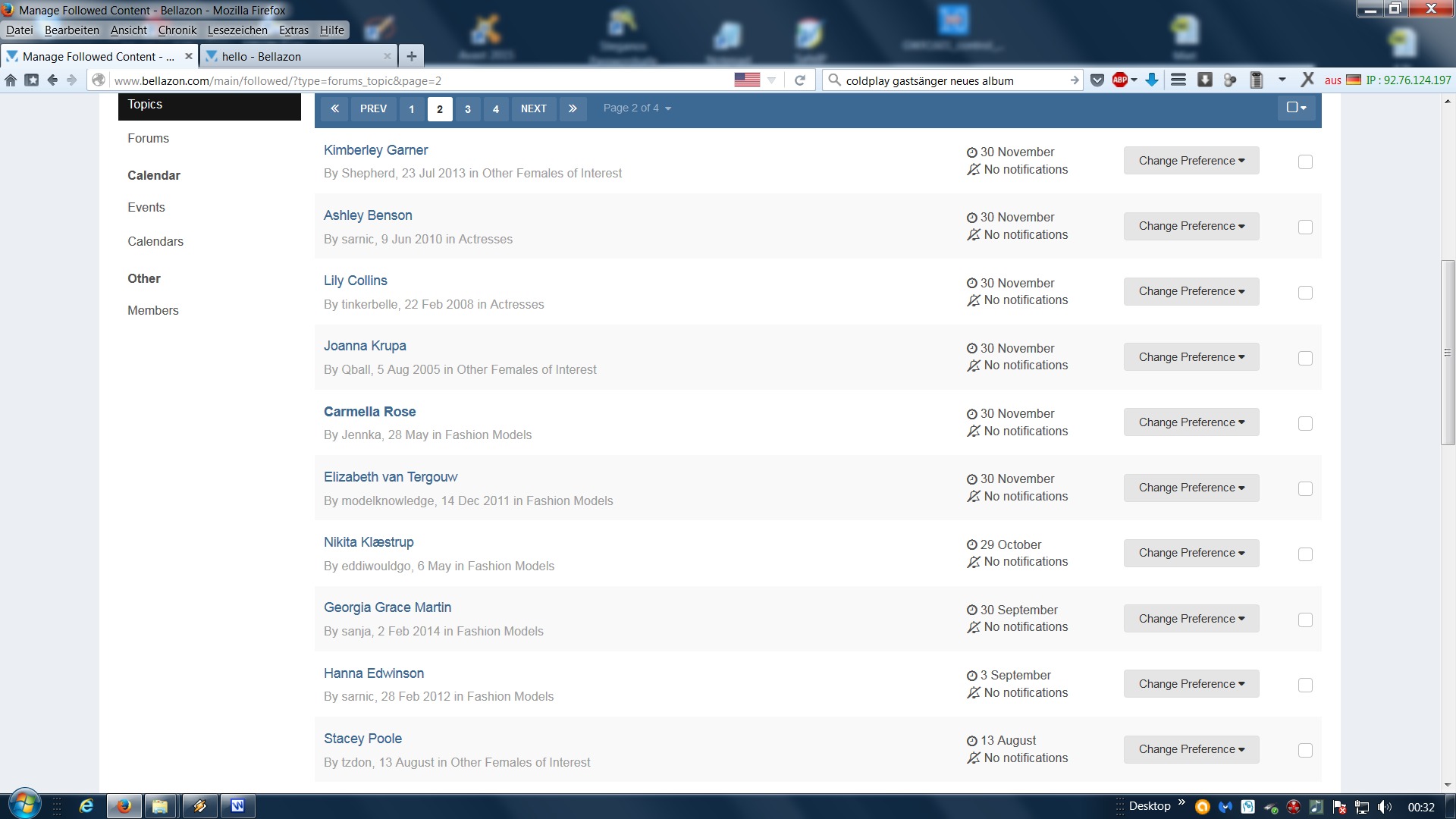Image resolution: width=1456 pixels, height=819 pixels.
Task: Click the NEXT pagination button
Action: click(x=533, y=108)
